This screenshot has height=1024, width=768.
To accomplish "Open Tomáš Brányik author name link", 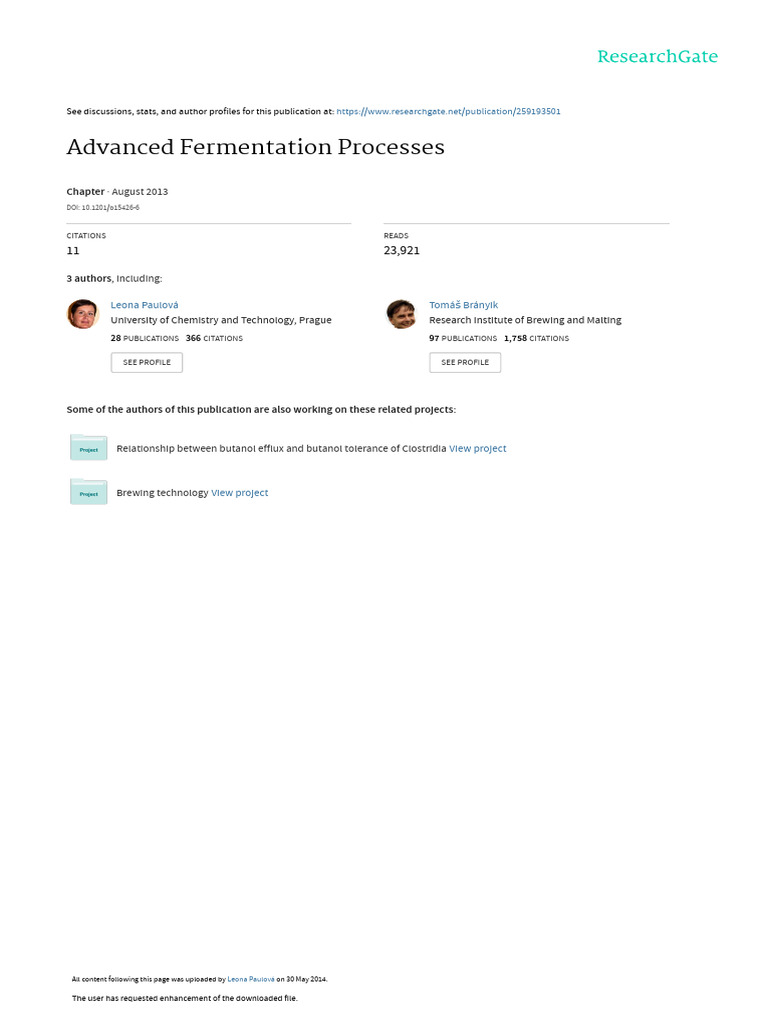I will tap(463, 304).
